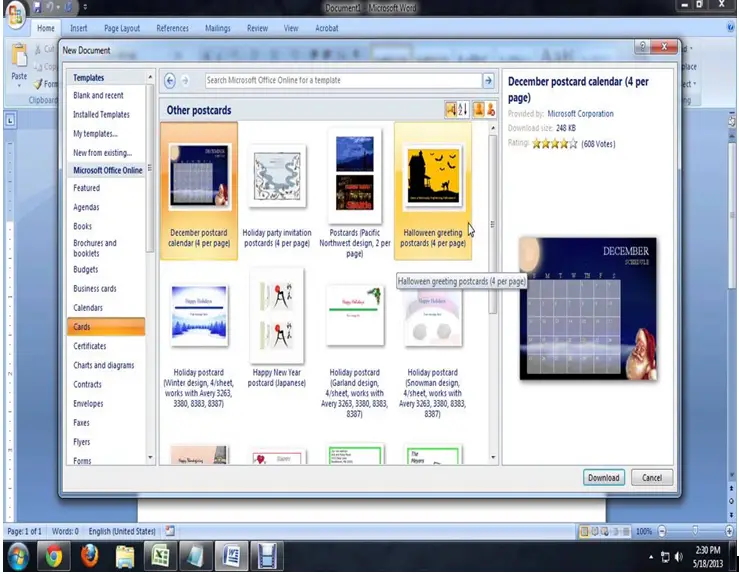Click the Office Button orb
This screenshot has width=739, height=574.
[x=15, y=15]
